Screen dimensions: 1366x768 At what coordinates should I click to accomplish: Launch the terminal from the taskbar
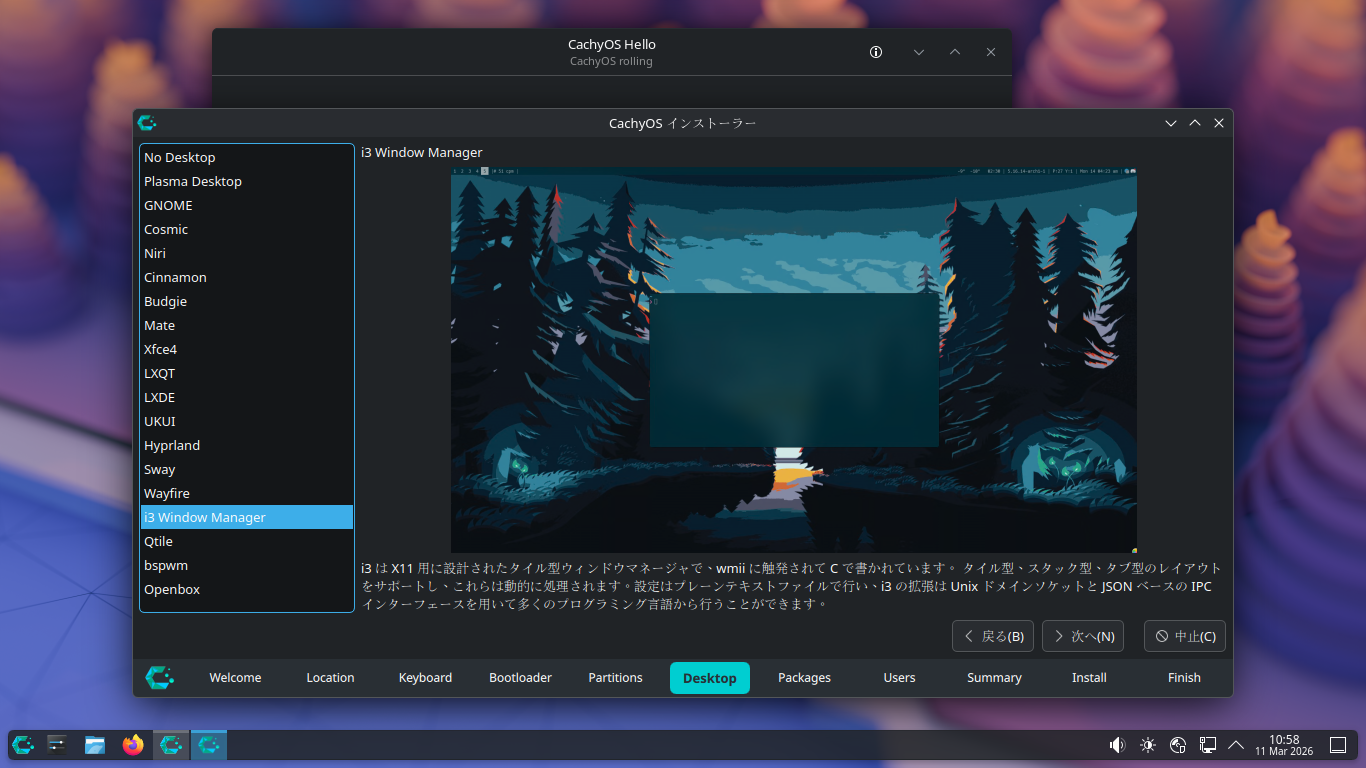click(x=57, y=745)
